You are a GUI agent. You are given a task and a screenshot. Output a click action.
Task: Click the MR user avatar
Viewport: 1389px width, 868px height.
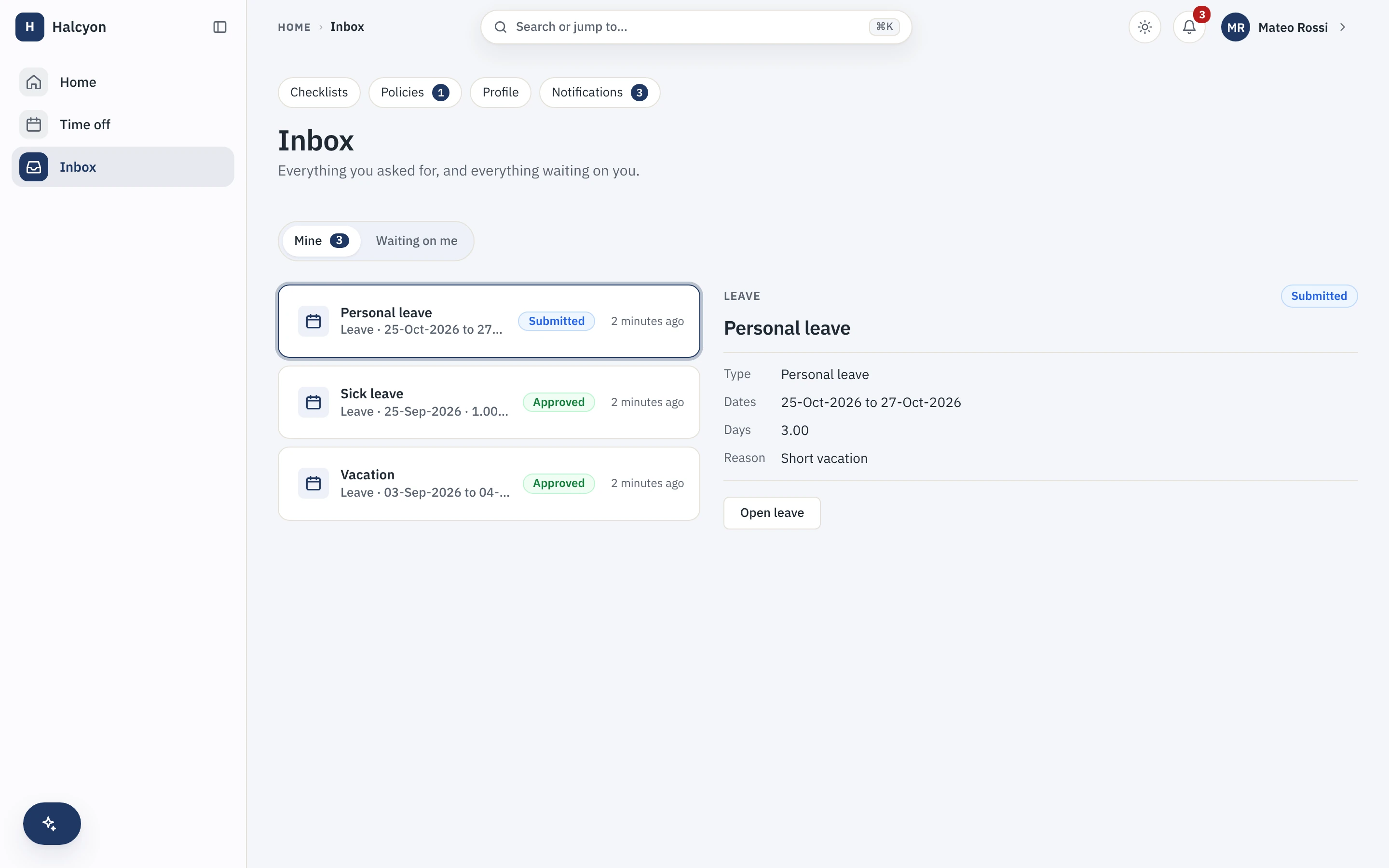(x=1235, y=27)
